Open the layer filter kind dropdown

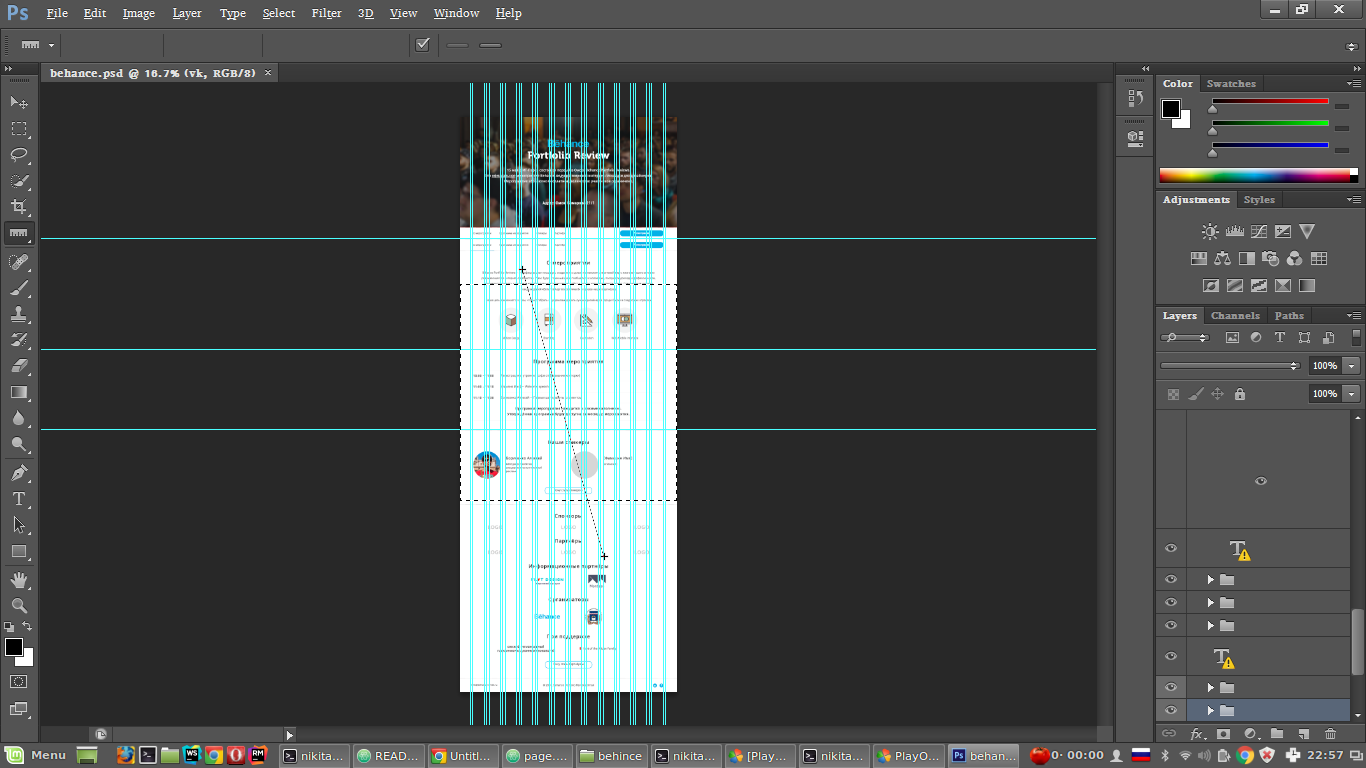1185,338
